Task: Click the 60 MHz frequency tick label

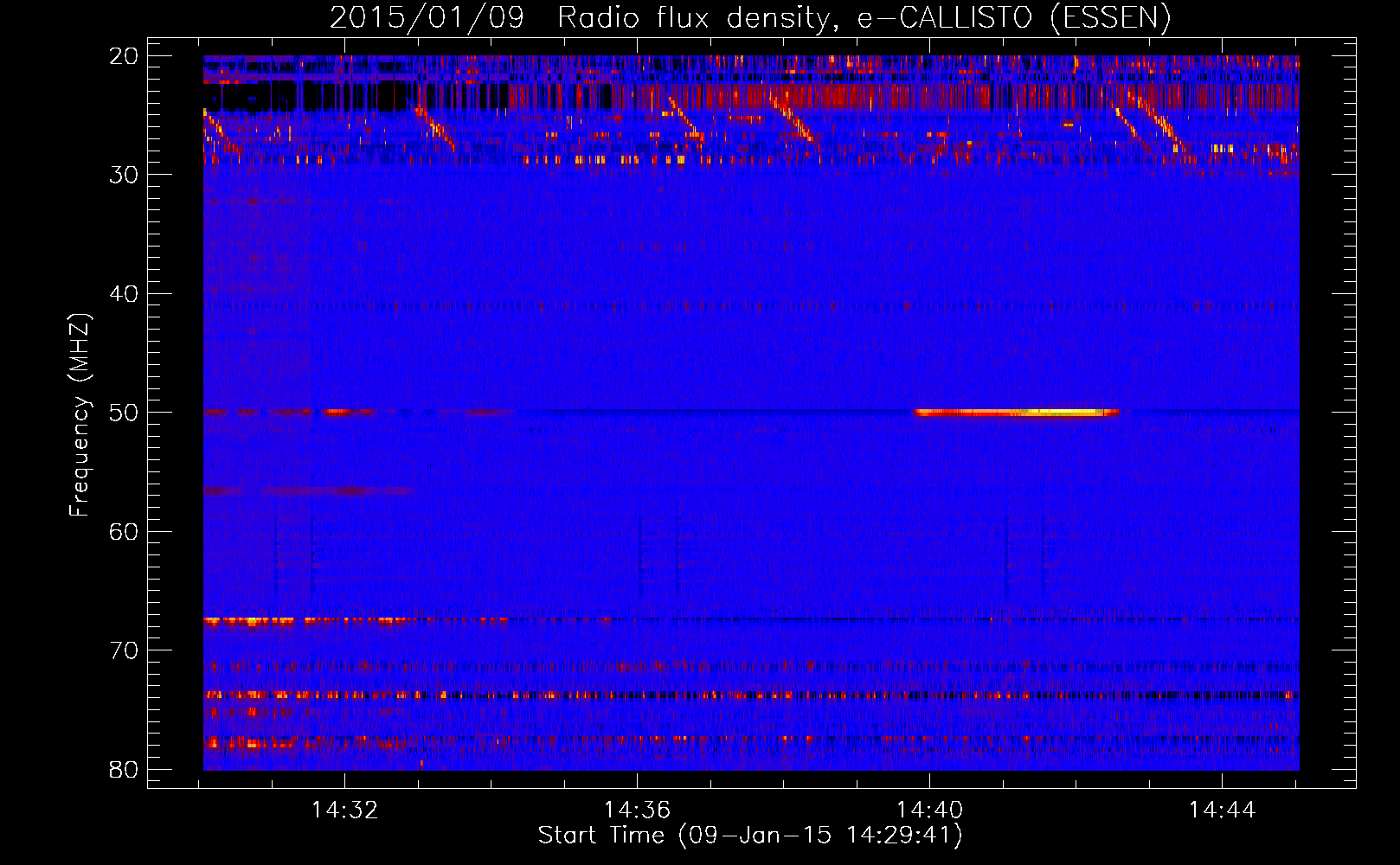Action: pyautogui.click(x=124, y=531)
